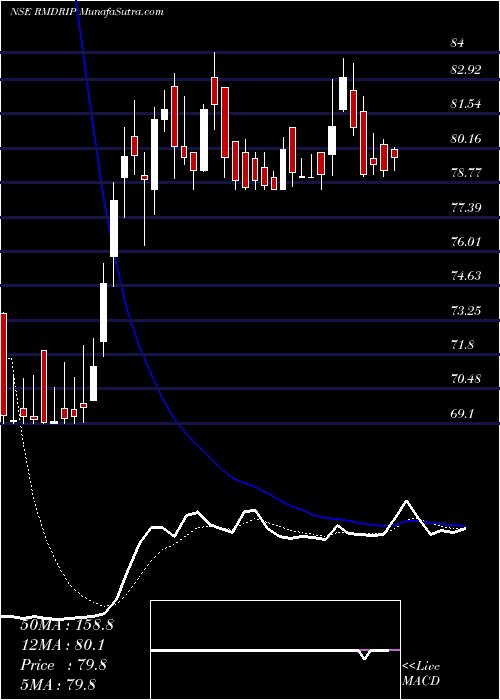Click the NSE RMDRIP MunafaSutra.com title text
The height and width of the screenshot is (700, 500).
coord(87,12)
